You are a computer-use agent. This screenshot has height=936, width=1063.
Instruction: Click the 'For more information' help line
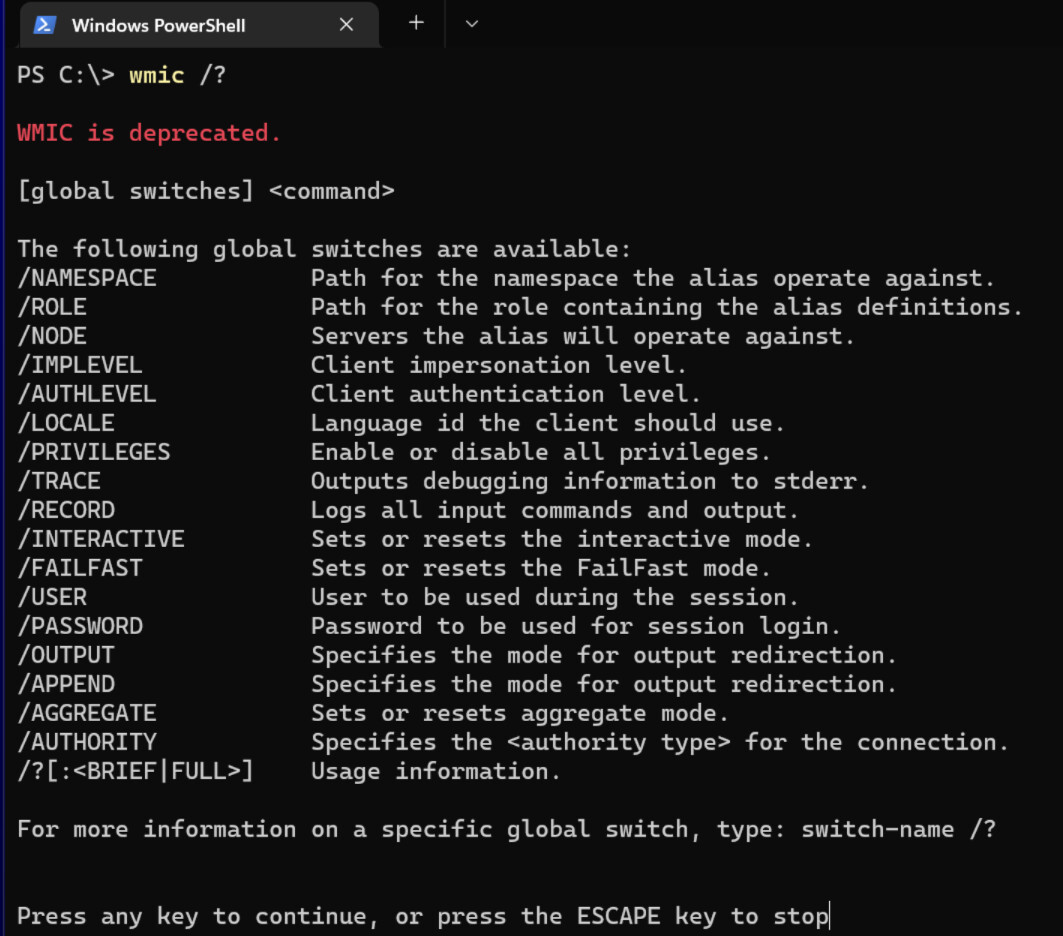click(506, 829)
